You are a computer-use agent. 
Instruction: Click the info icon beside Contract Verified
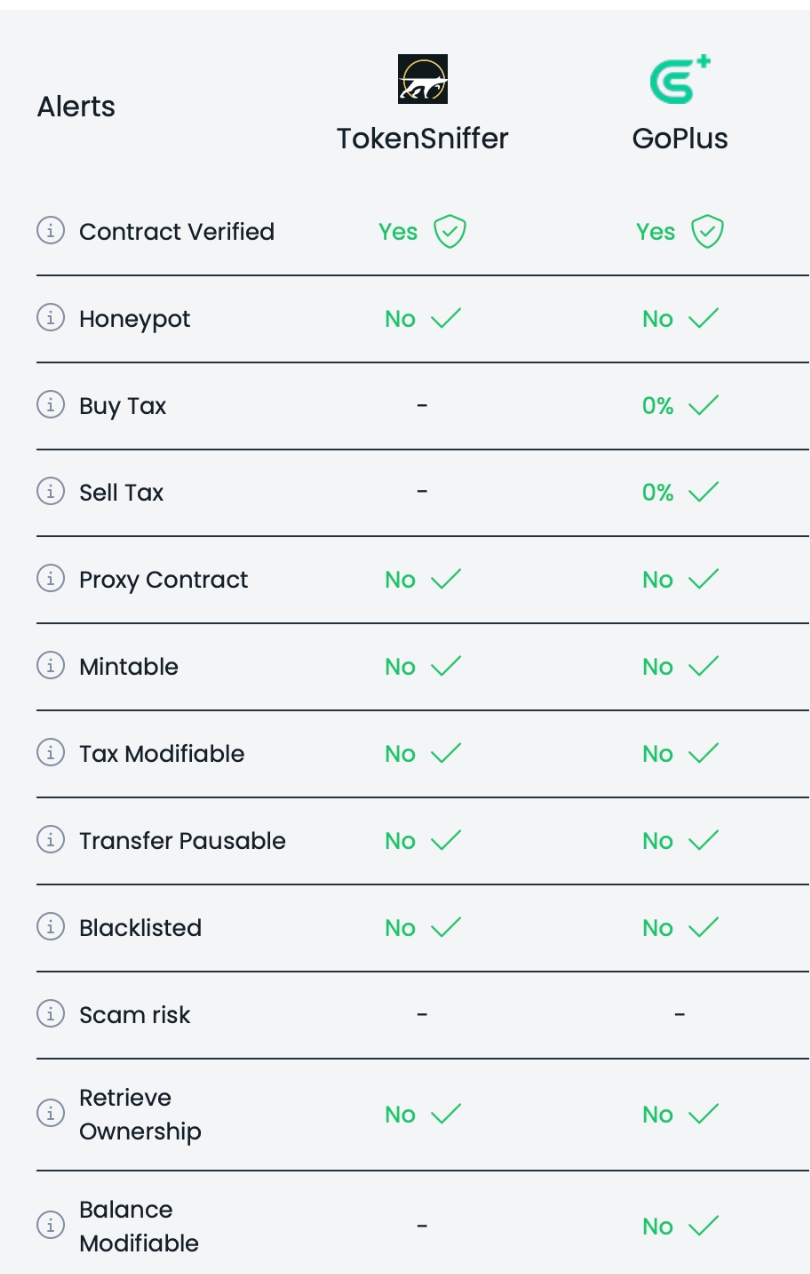[x=50, y=231]
